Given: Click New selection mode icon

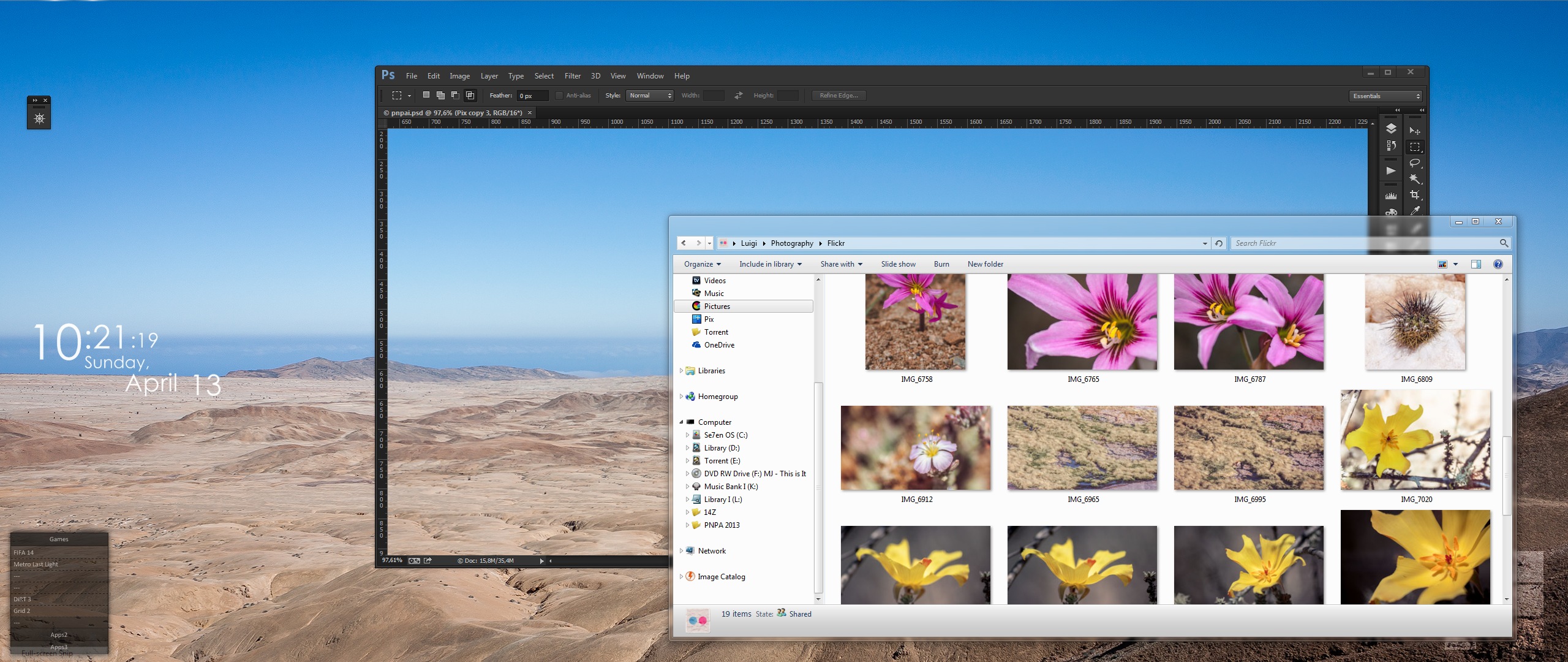Looking at the screenshot, I should [426, 95].
